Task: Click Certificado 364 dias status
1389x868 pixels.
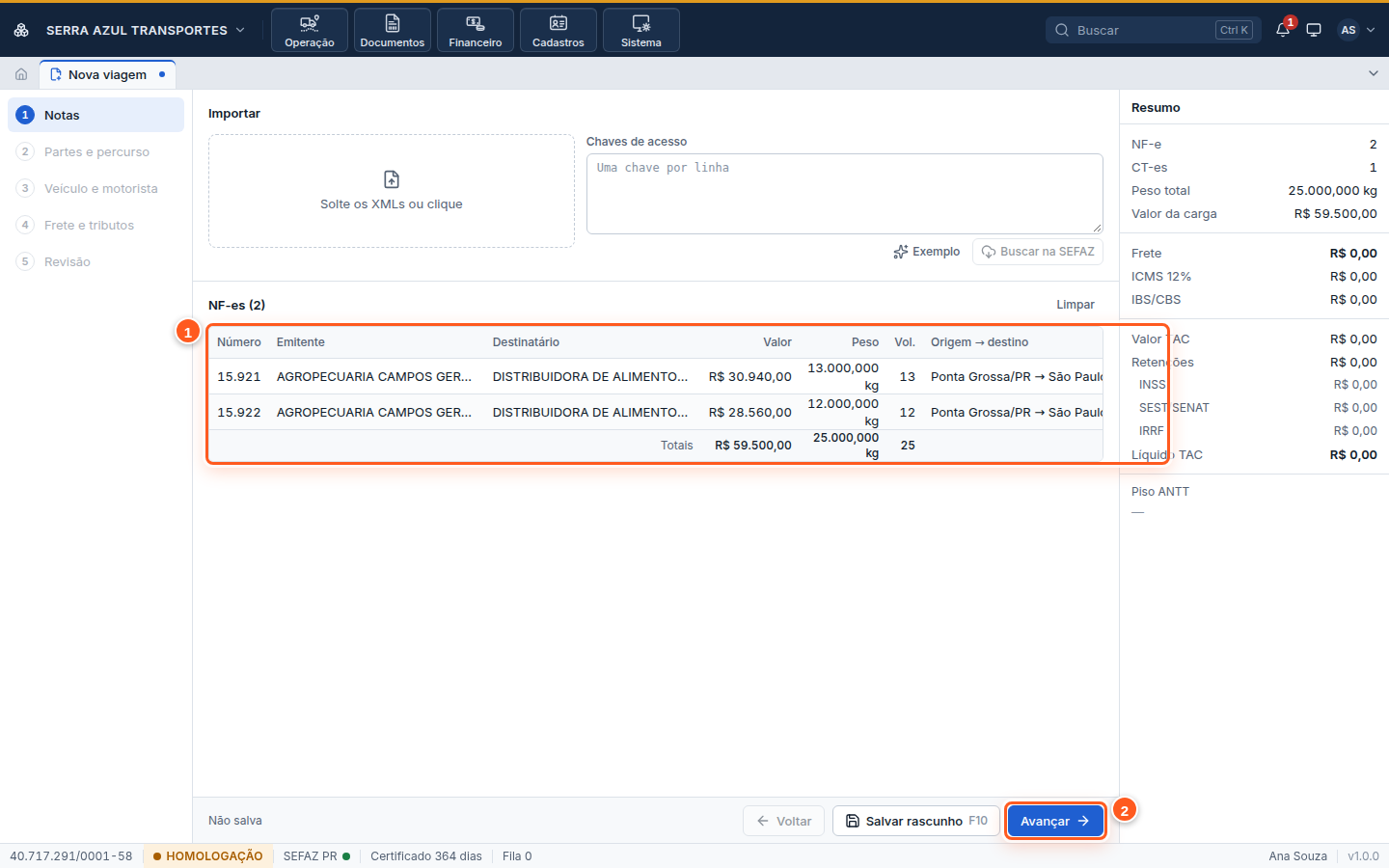Action: click(426, 856)
